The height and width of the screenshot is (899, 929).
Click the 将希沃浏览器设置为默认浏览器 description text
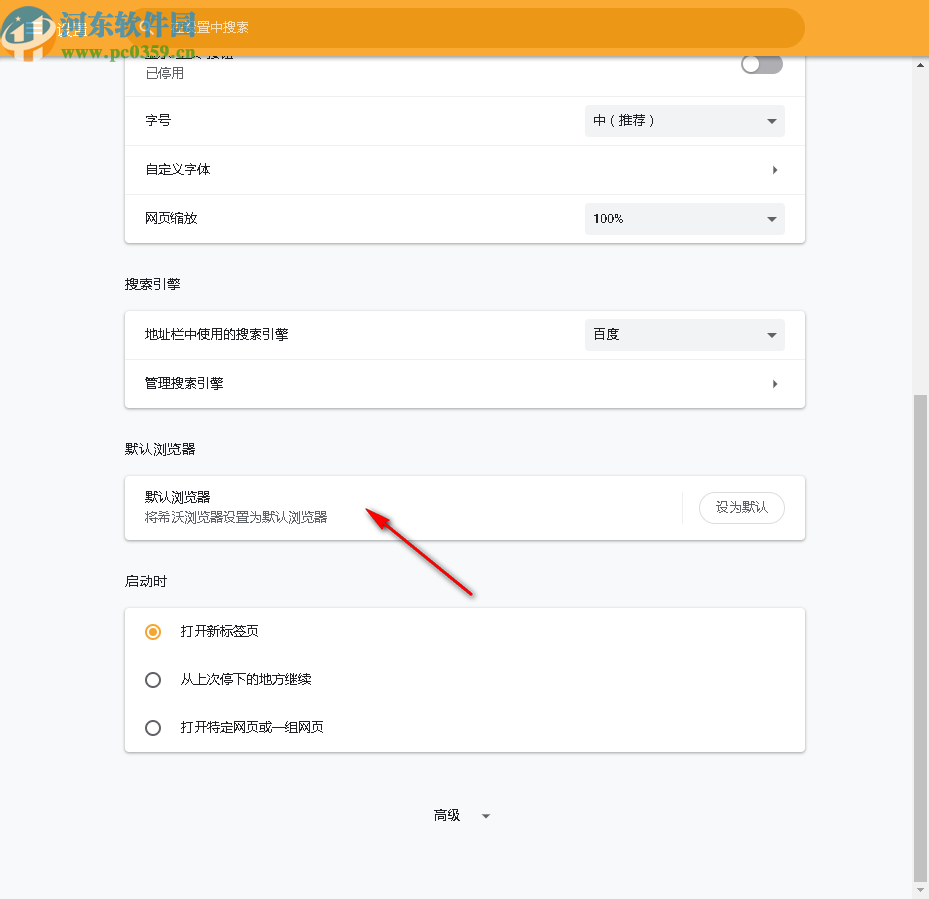236,517
